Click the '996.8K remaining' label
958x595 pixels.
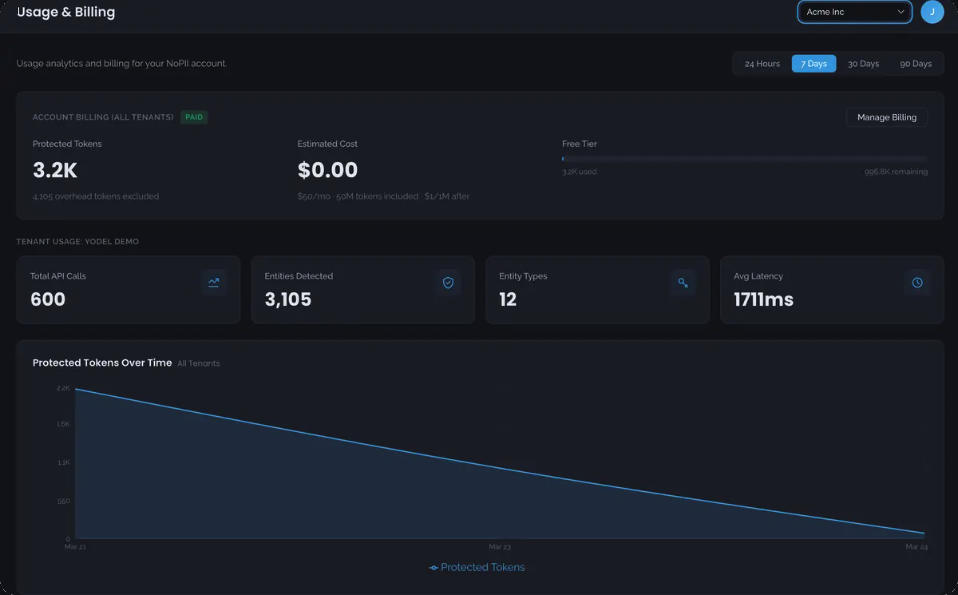coord(896,172)
